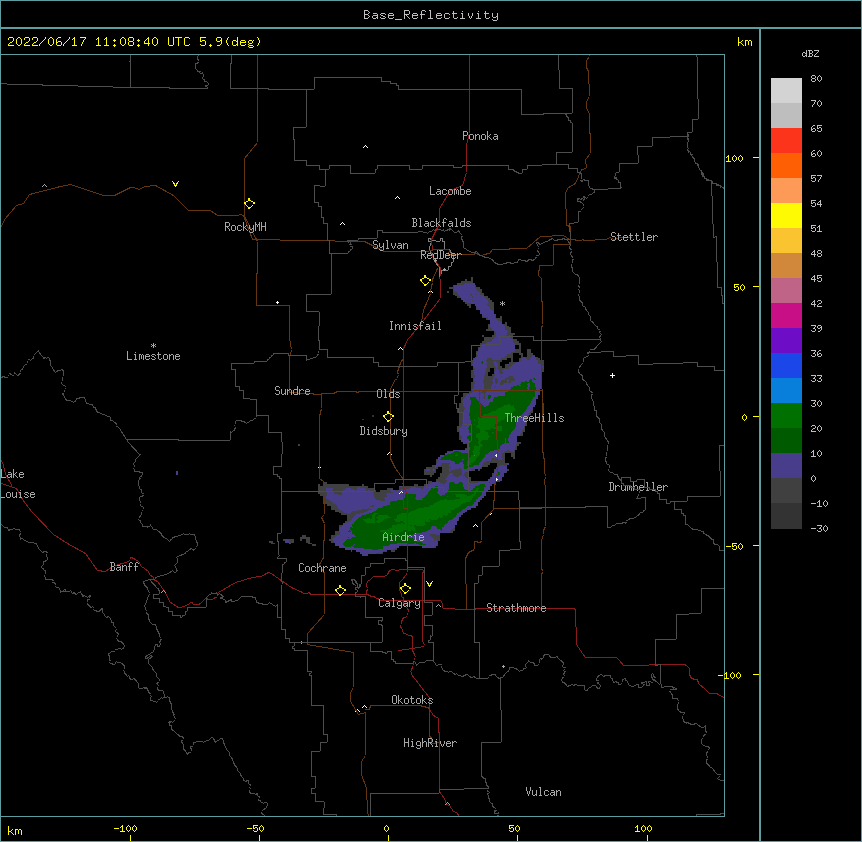Click the Didsbury city label
The height and width of the screenshot is (842, 862).
[384, 431]
